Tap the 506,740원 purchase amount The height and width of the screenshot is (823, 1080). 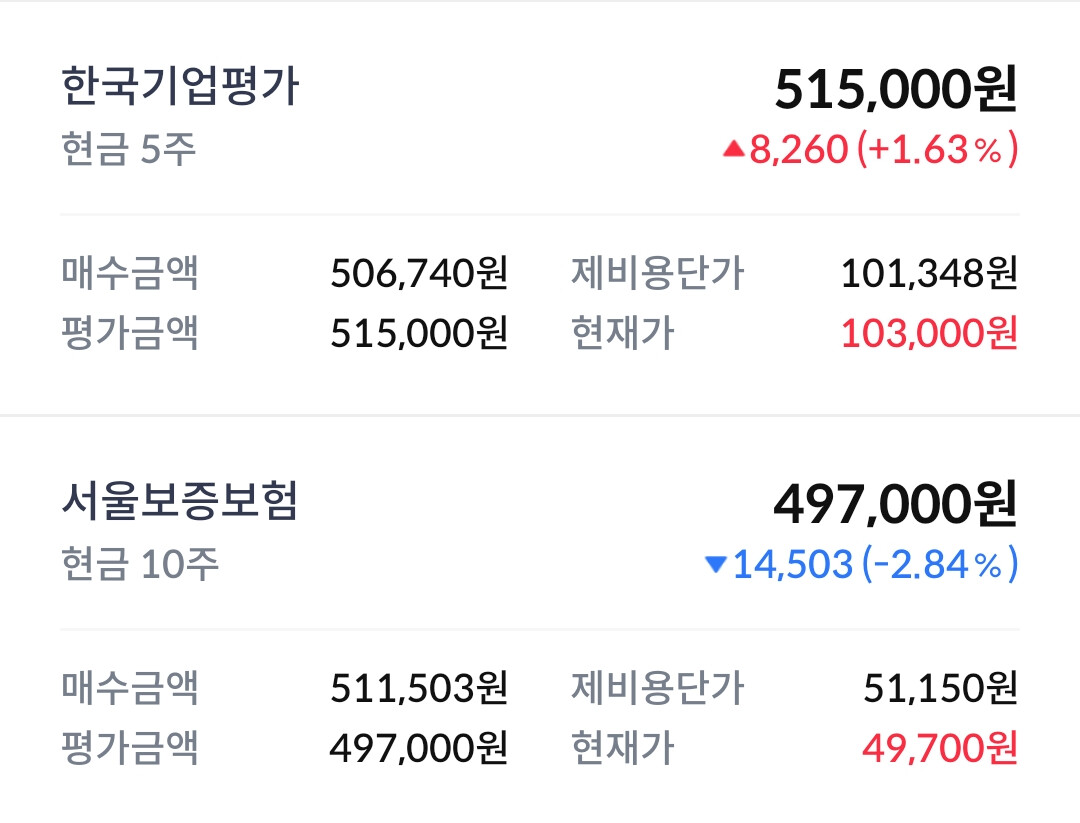(x=419, y=272)
